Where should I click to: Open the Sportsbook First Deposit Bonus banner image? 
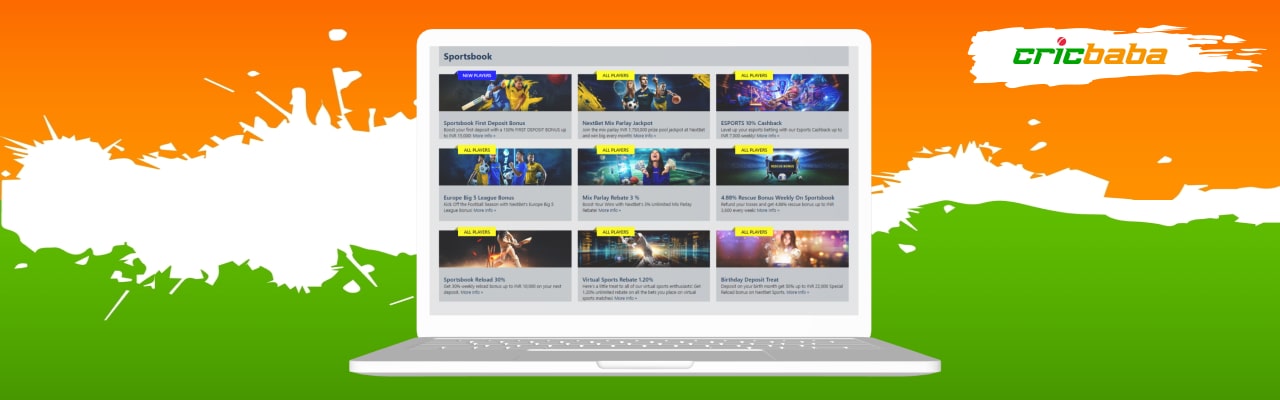(505, 93)
